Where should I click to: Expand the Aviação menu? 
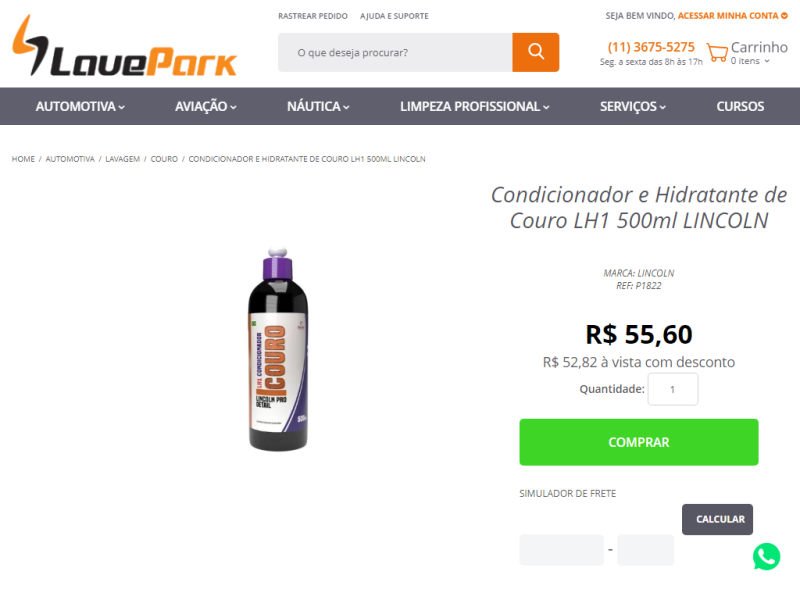[x=206, y=106]
